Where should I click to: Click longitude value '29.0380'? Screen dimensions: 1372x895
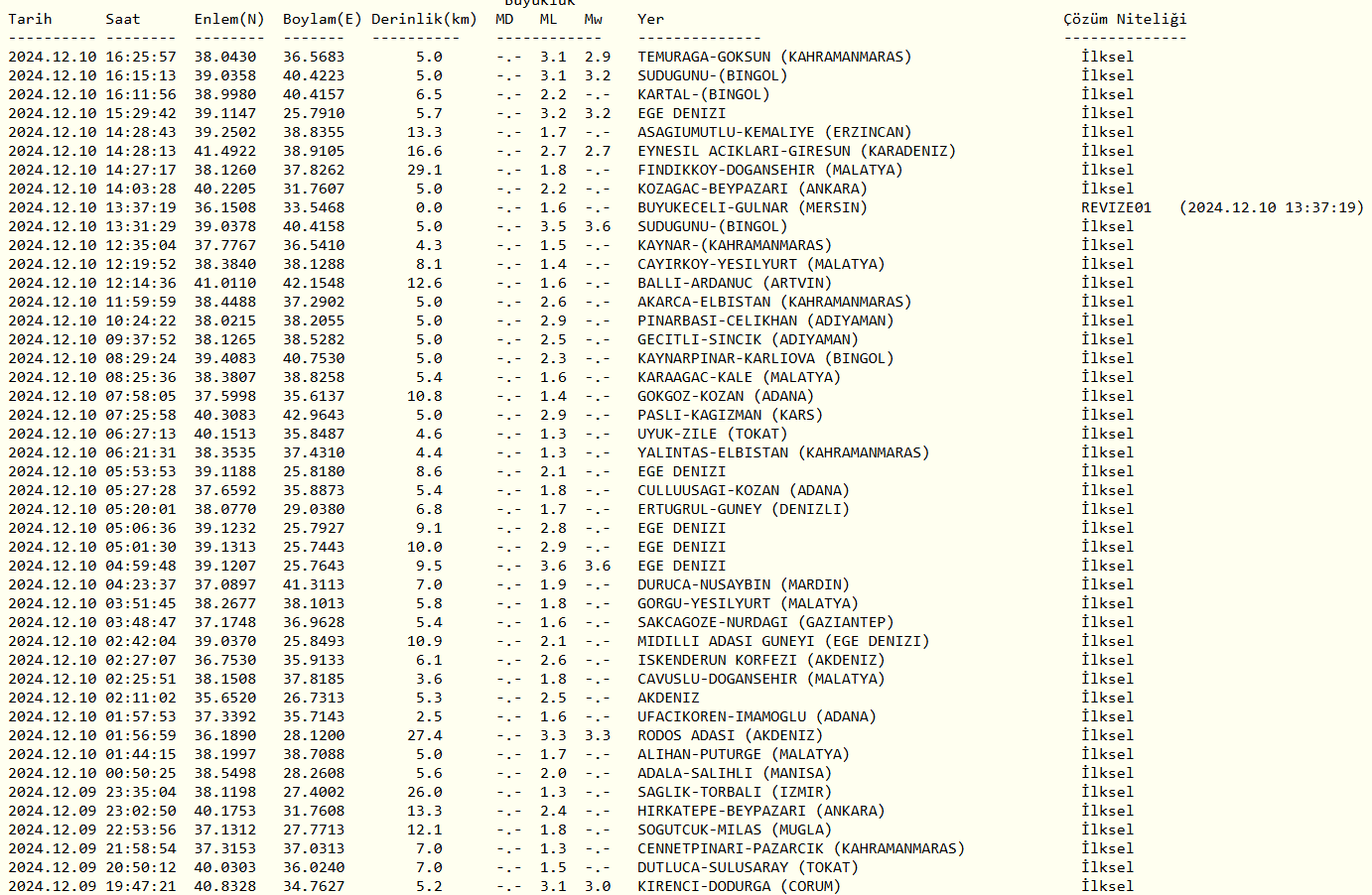pos(314,509)
